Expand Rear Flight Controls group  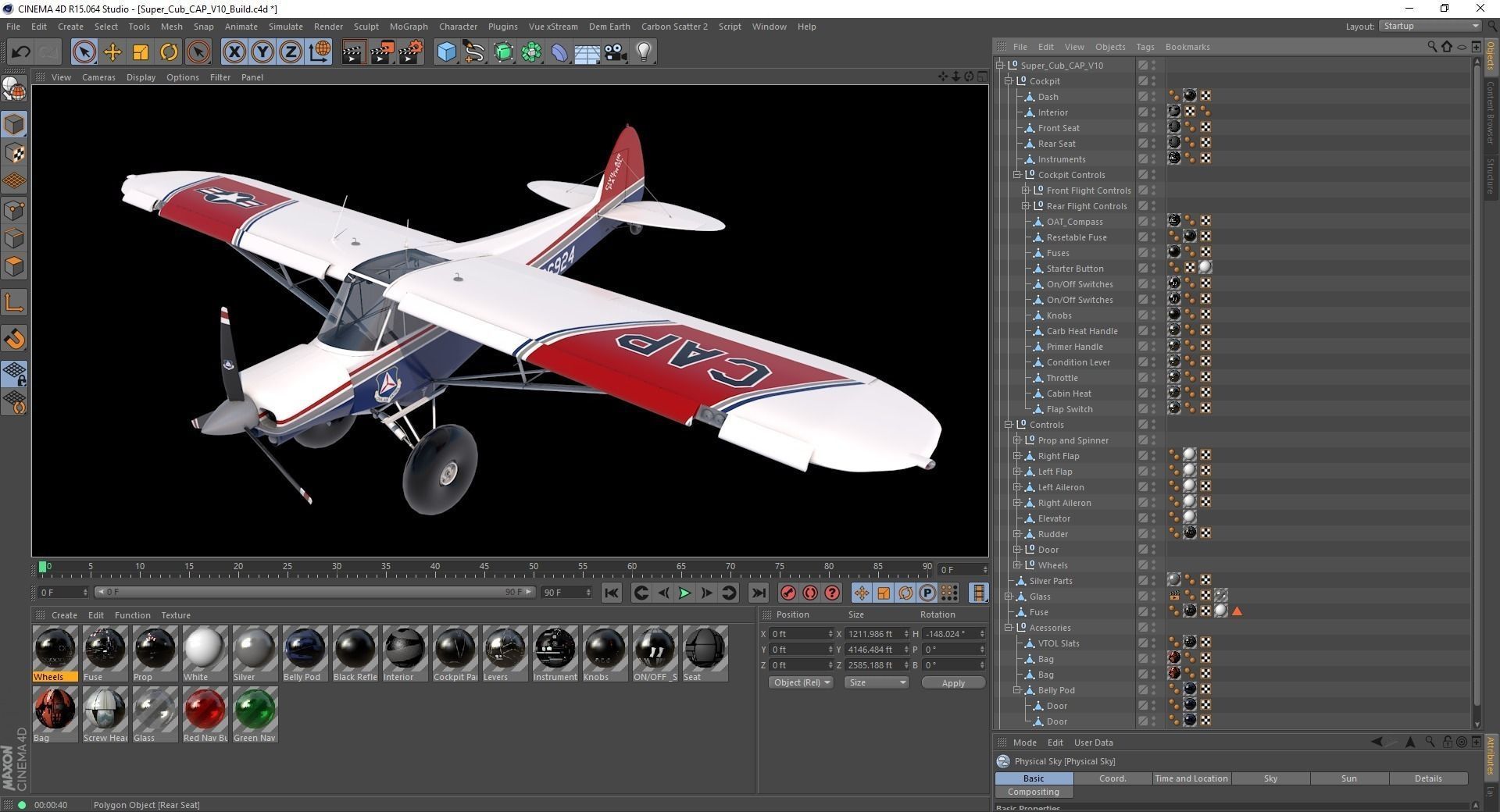pos(1026,206)
